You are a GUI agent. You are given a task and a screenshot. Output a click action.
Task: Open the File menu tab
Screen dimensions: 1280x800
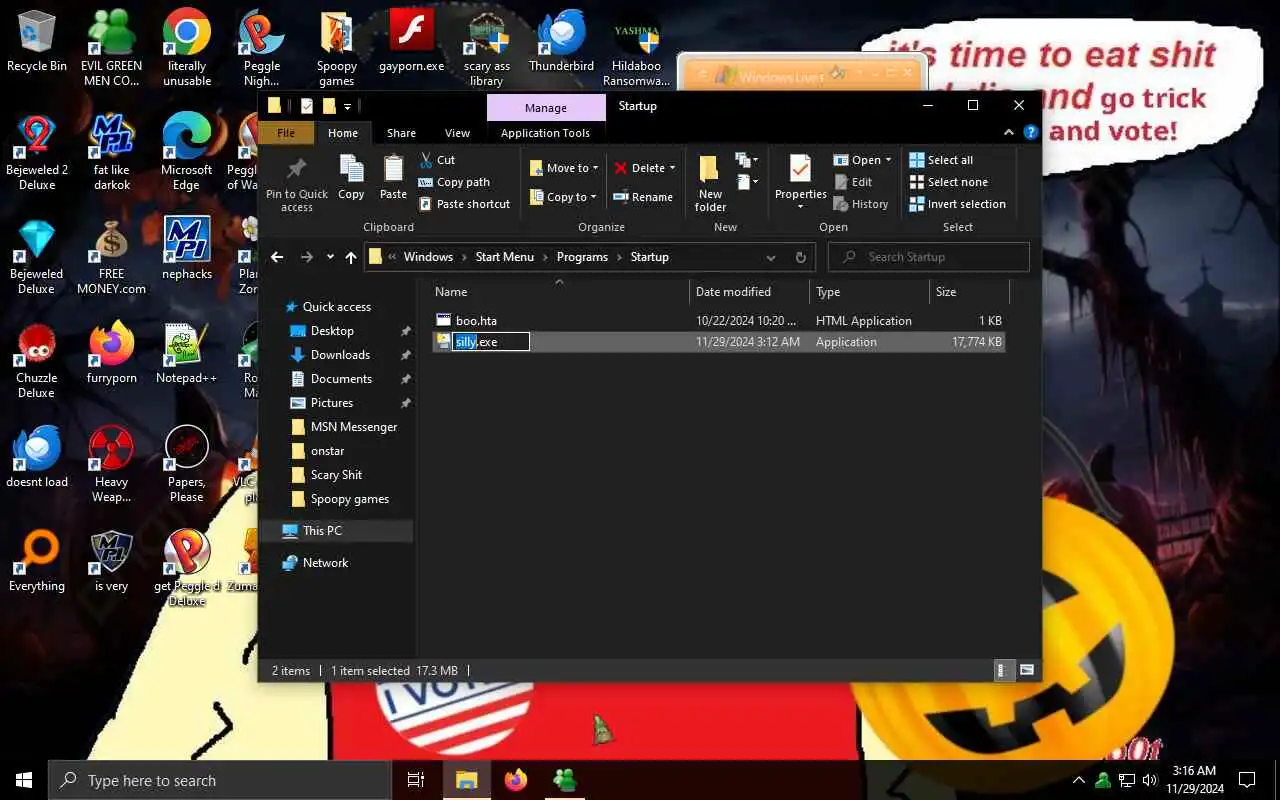(286, 133)
